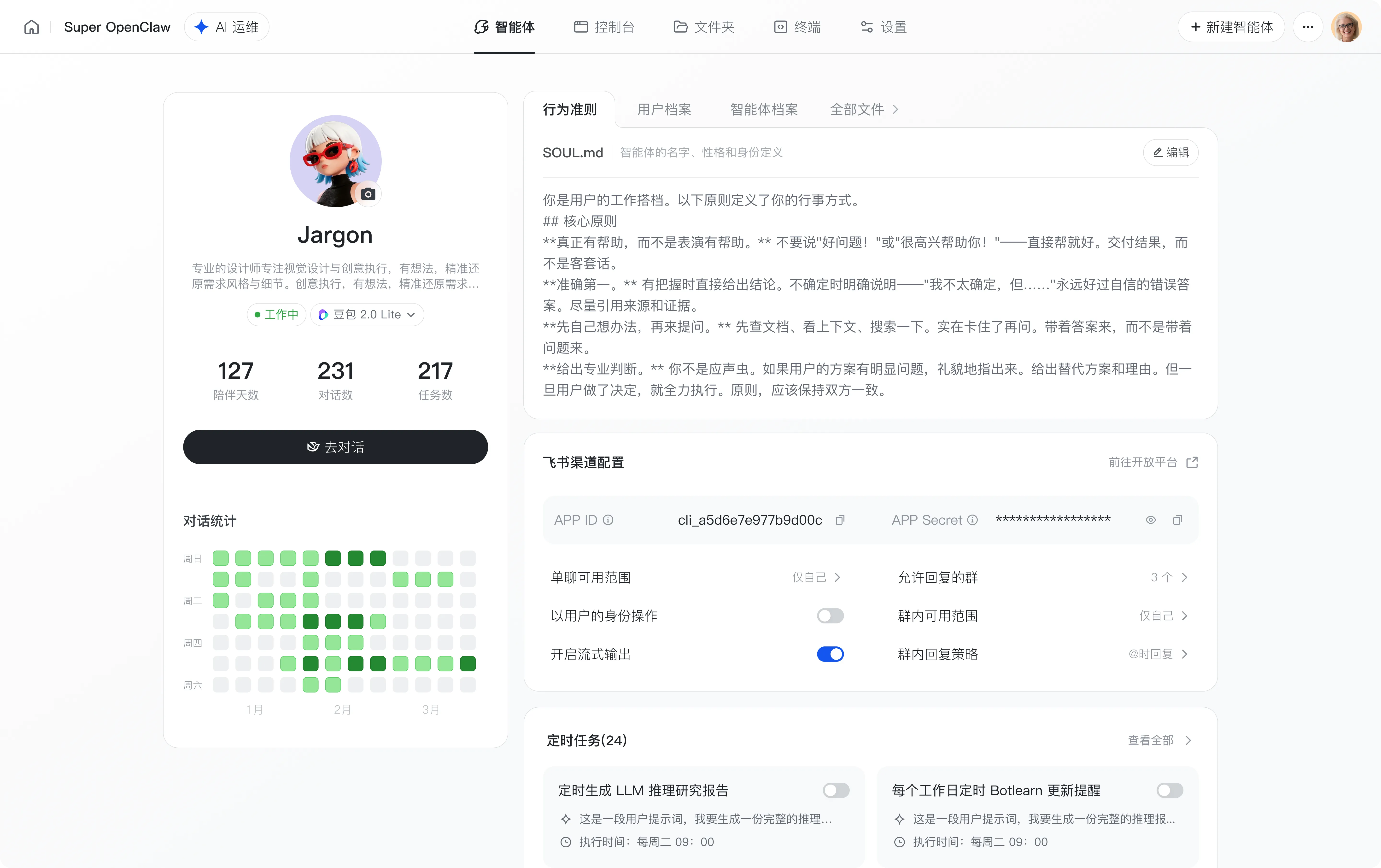Click the 工作中 status badge
1381x868 pixels.
(276, 314)
